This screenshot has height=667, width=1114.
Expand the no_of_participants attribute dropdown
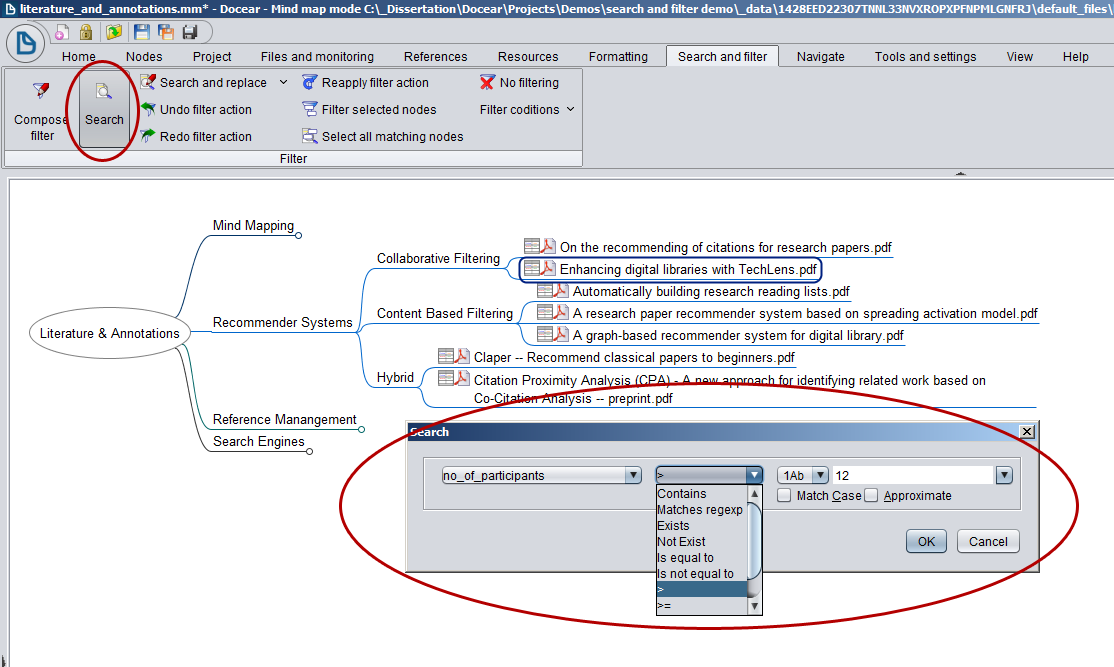point(632,476)
